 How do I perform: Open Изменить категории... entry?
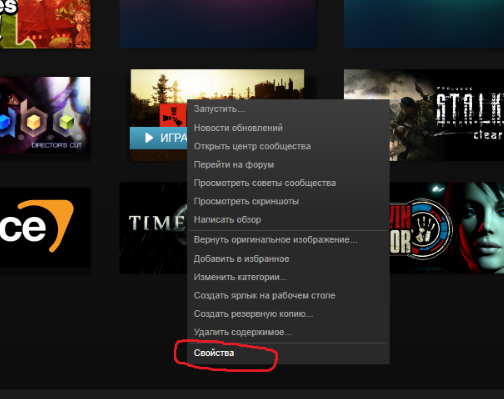(289, 277)
